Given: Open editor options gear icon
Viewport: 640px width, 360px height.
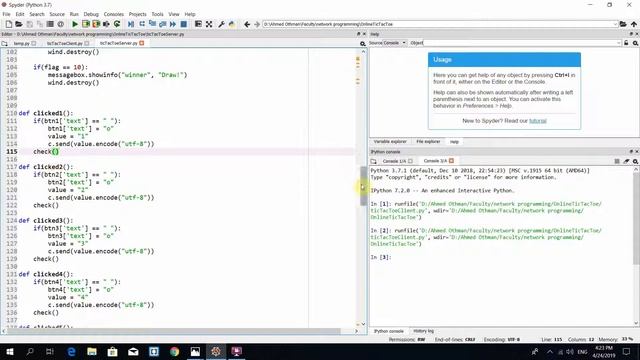Looking at the screenshot, I should click(x=362, y=43).
